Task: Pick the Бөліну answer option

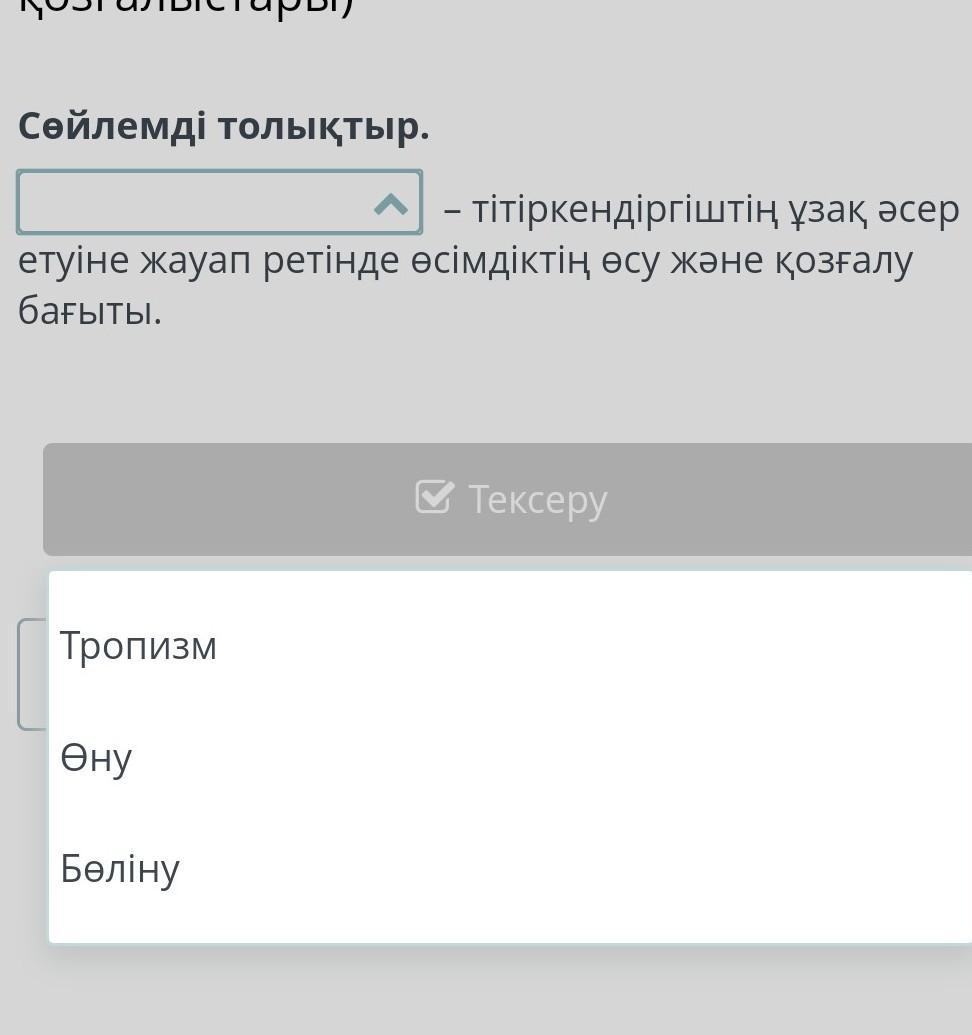Action: tap(120, 868)
